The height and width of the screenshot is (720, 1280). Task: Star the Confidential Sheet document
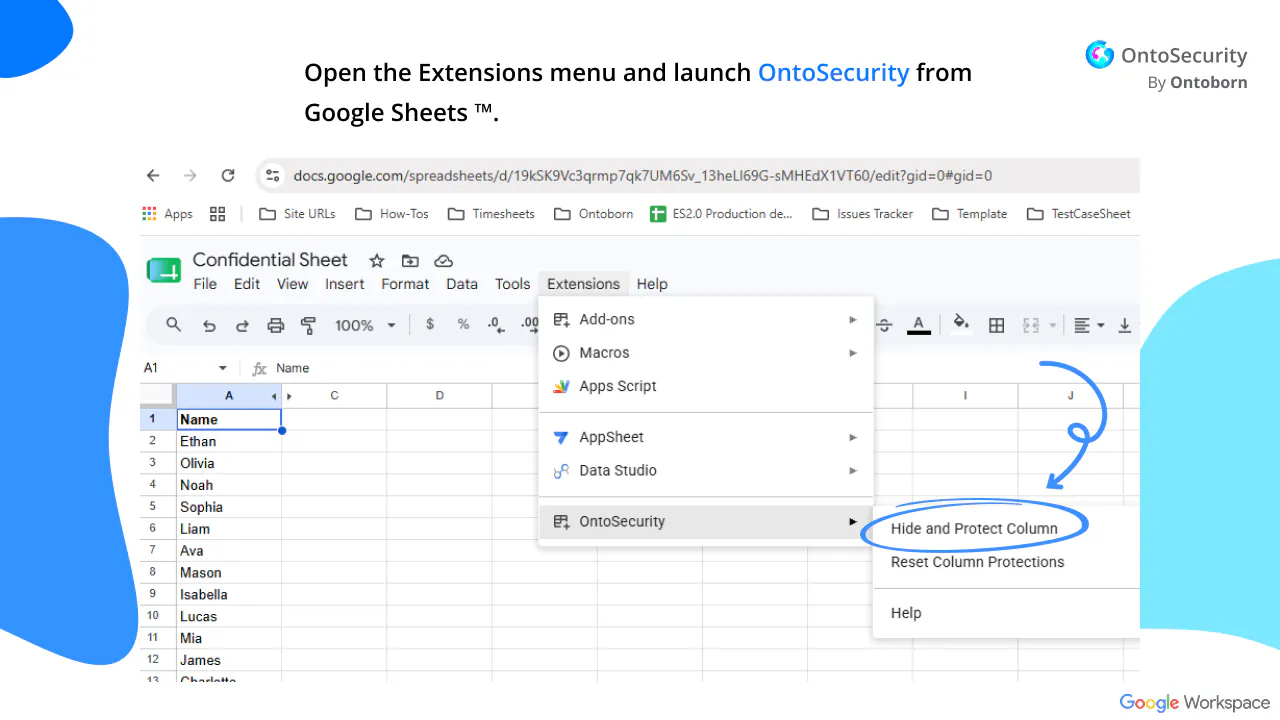click(377, 261)
